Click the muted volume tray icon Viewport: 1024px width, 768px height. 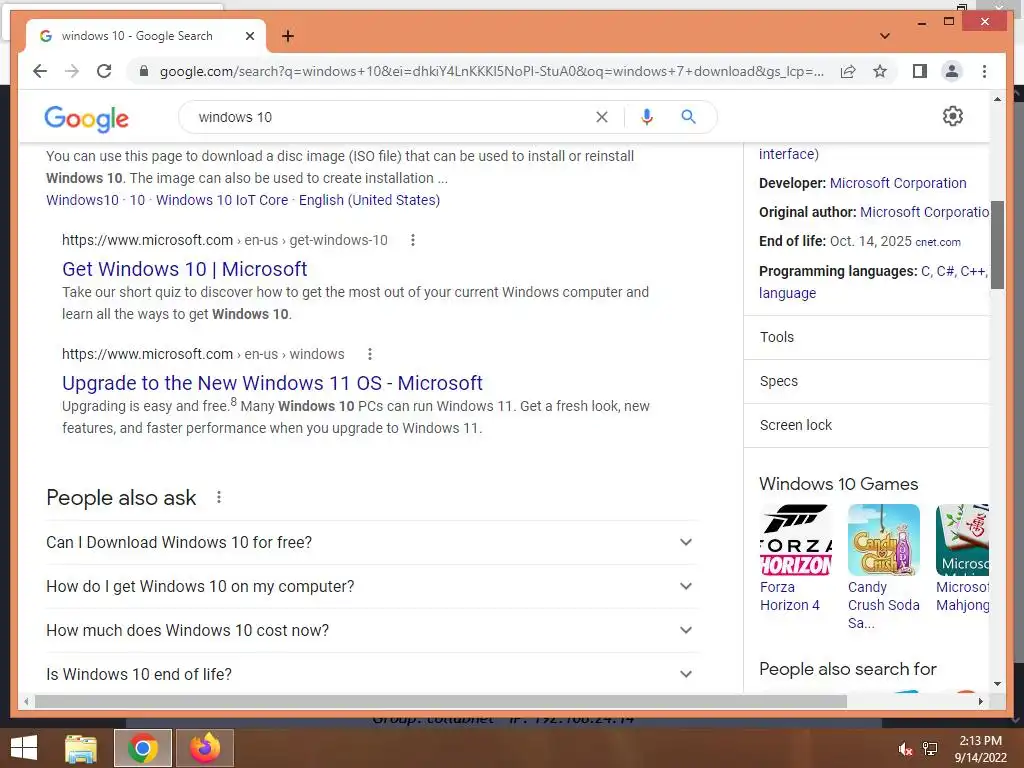(905, 749)
